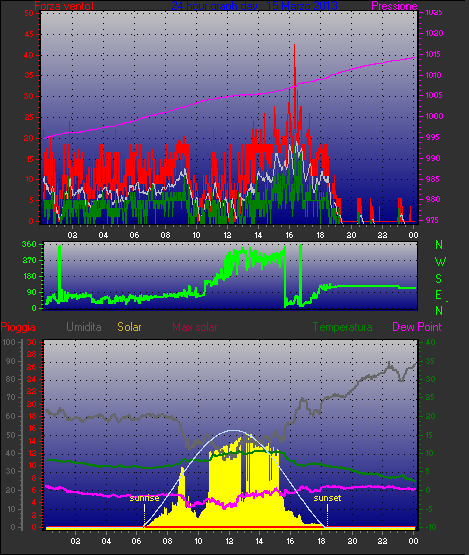This screenshot has width=469, height=555.
Task: Click the N label atop wind direction scale
Action: tap(439, 245)
